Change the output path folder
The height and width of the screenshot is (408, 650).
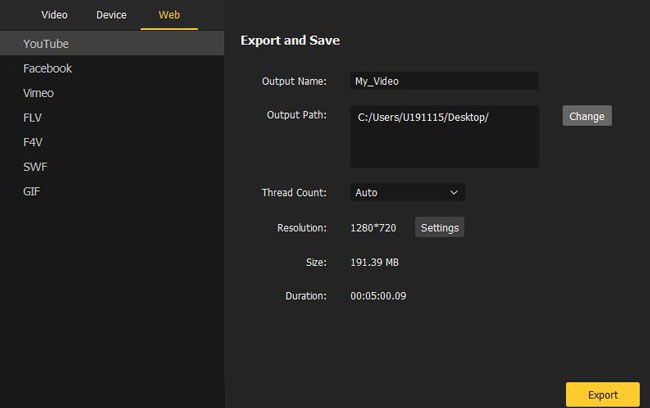tap(587, 116)
